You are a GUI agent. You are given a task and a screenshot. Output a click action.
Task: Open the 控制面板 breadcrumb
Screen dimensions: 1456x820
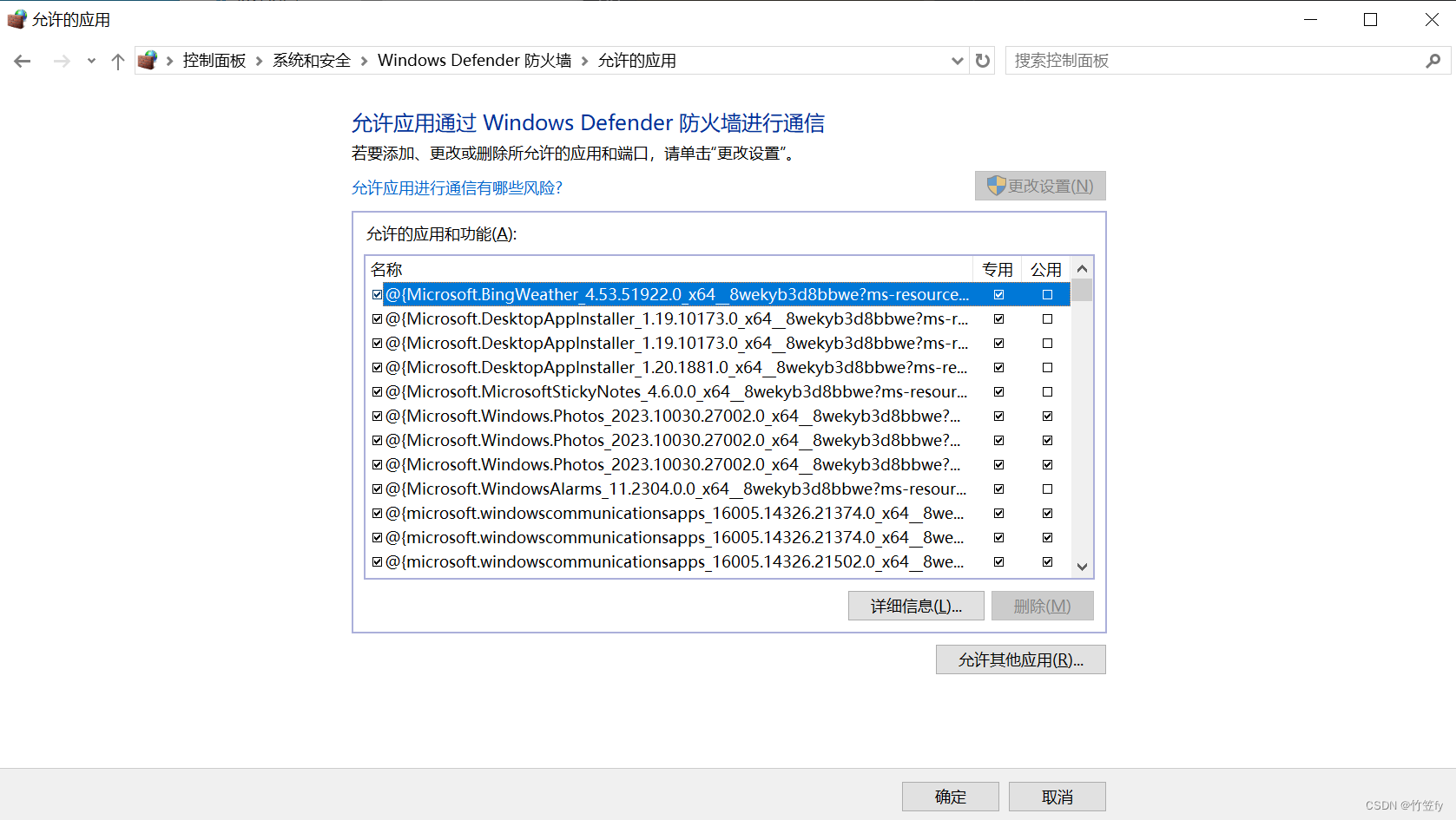tap(214, 61)
